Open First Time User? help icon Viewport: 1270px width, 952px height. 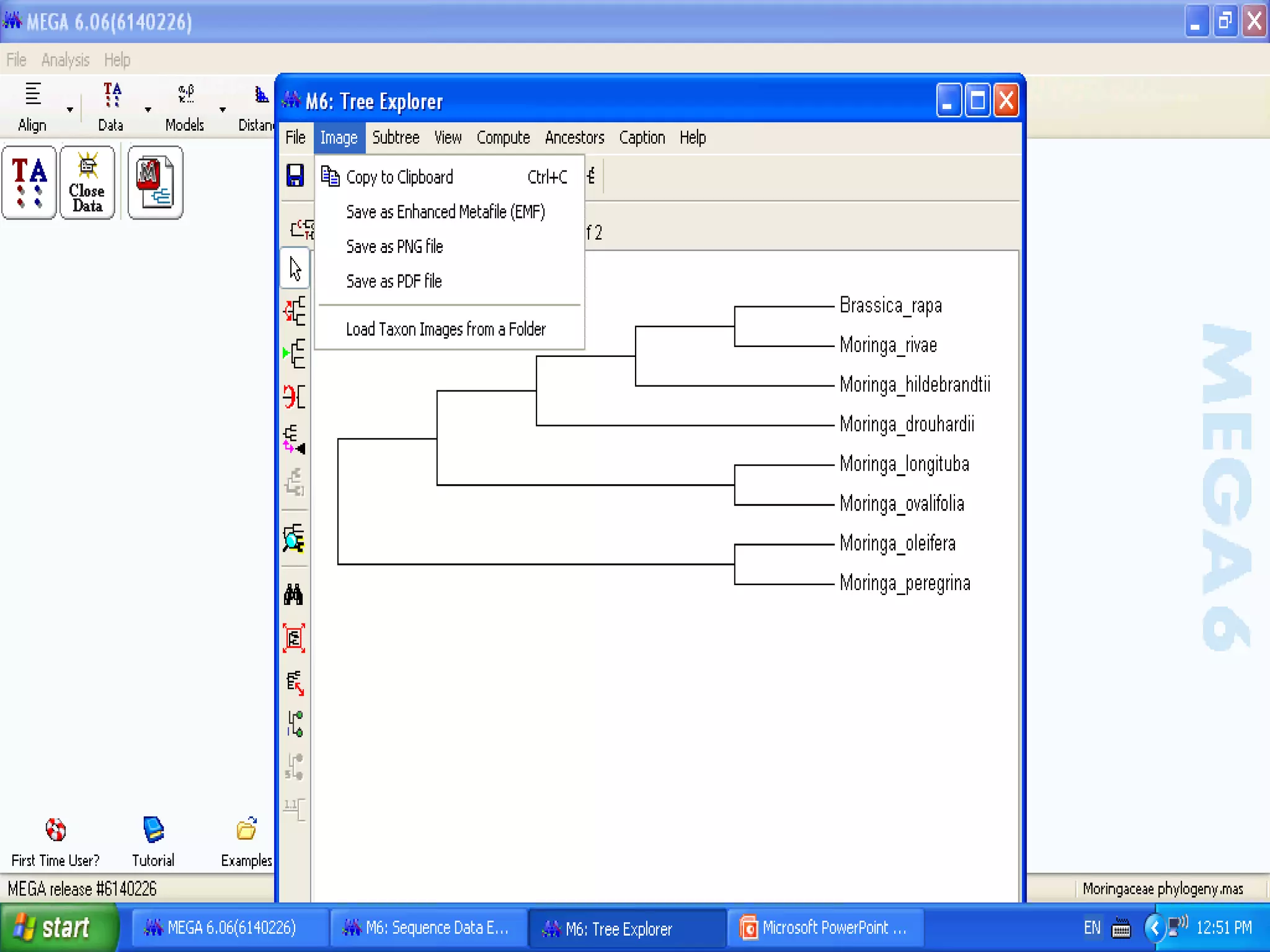coord(55,842)
